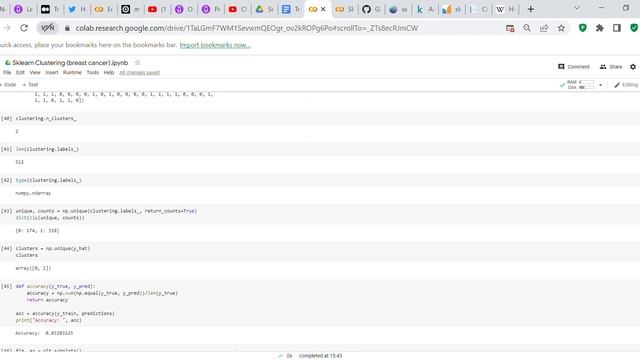Click the completed at 15:43 status
Image resolution: width=640 pixels, height=360 pixels.
[x=320, y=356]
